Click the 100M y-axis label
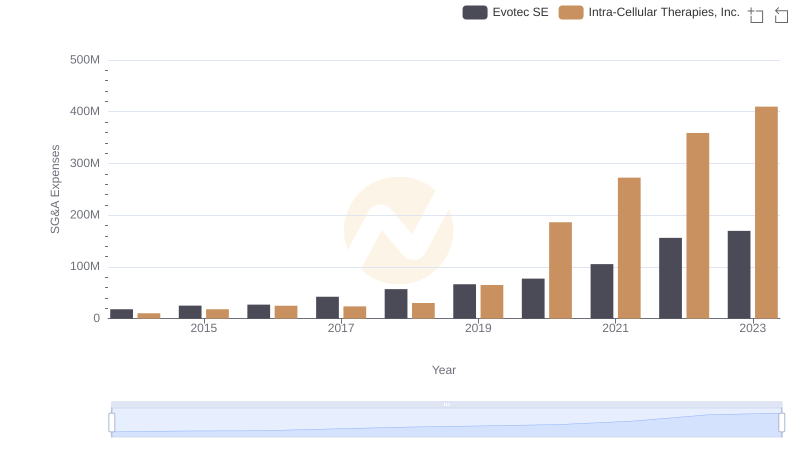Viewport: 800px width, 461px height. 85,266
